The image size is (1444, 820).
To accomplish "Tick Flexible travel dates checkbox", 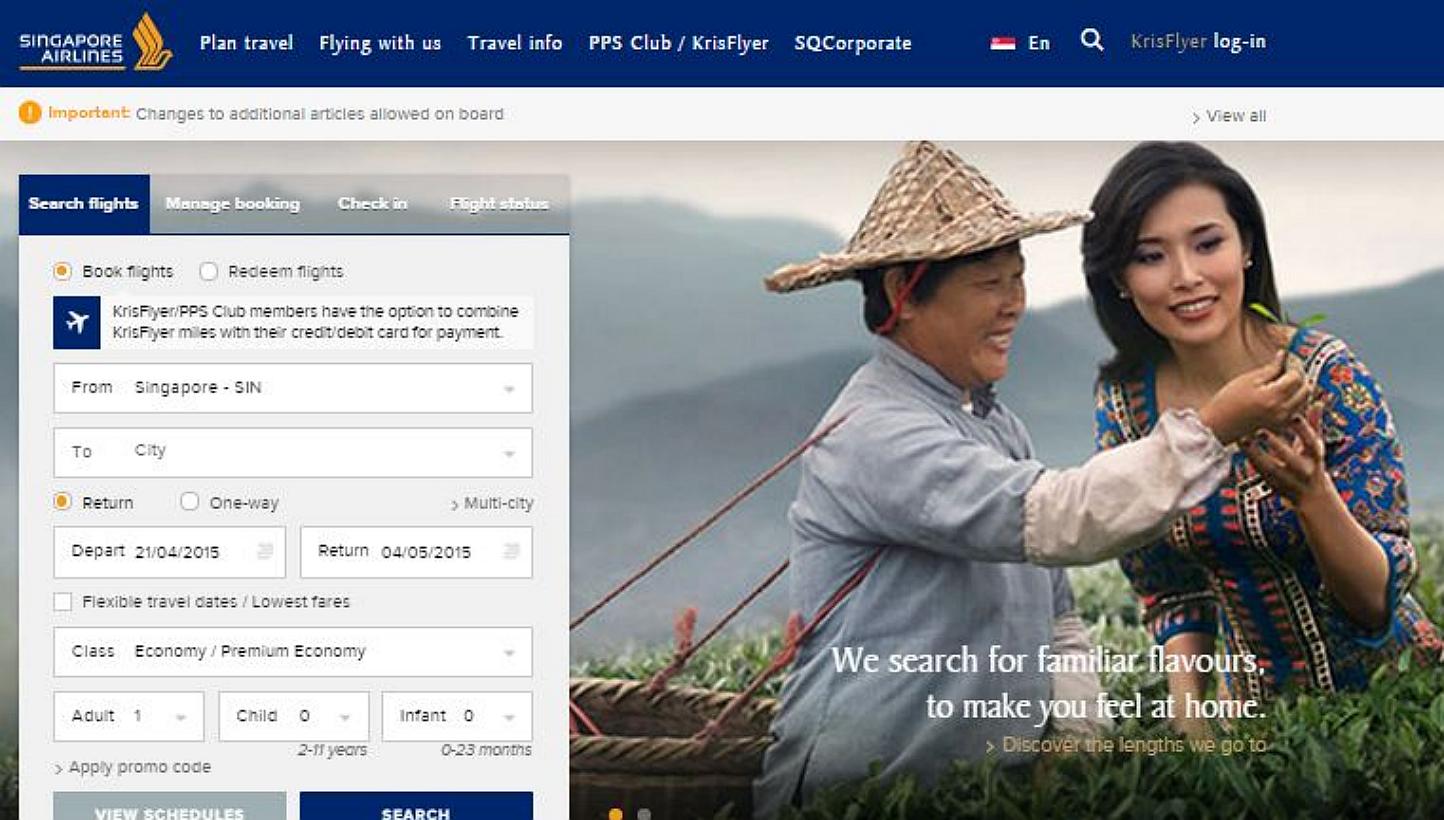I will point(63,602).
